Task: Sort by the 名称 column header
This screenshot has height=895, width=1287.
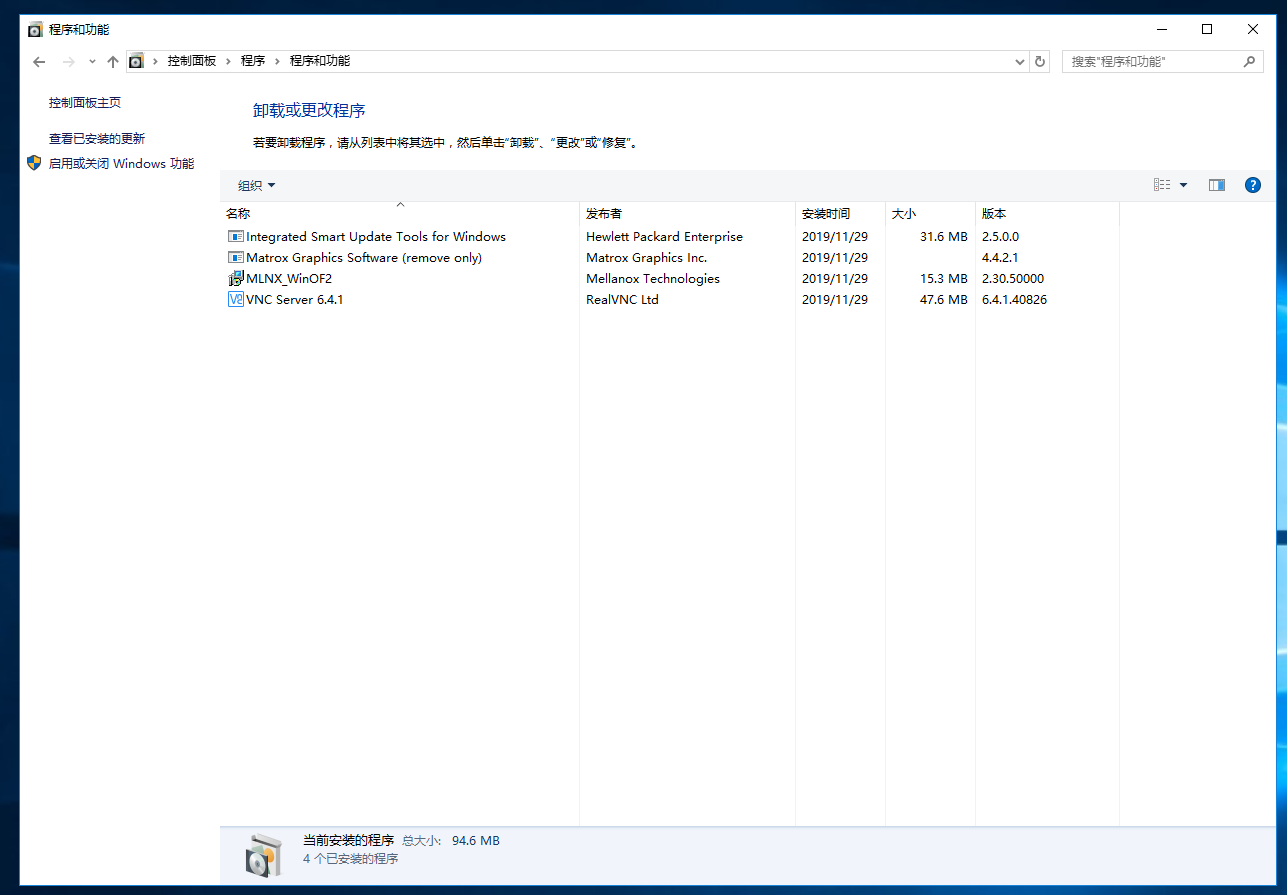Action: 400,214
